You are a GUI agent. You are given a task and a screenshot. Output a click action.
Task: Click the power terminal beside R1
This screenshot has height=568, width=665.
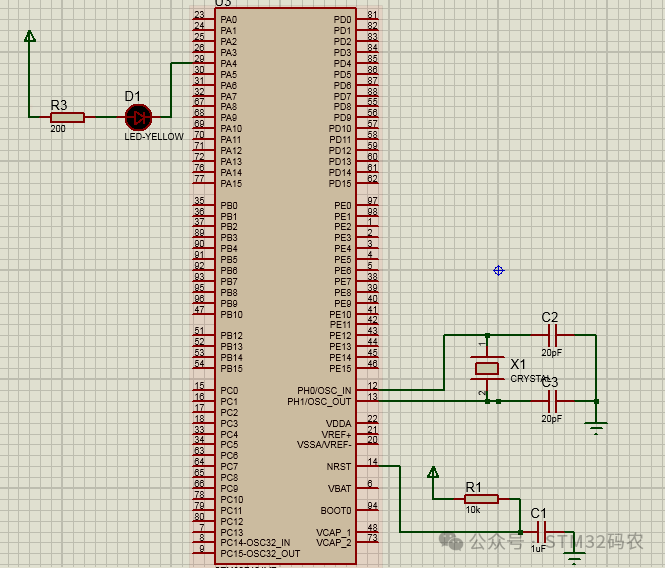pos(433,472)
